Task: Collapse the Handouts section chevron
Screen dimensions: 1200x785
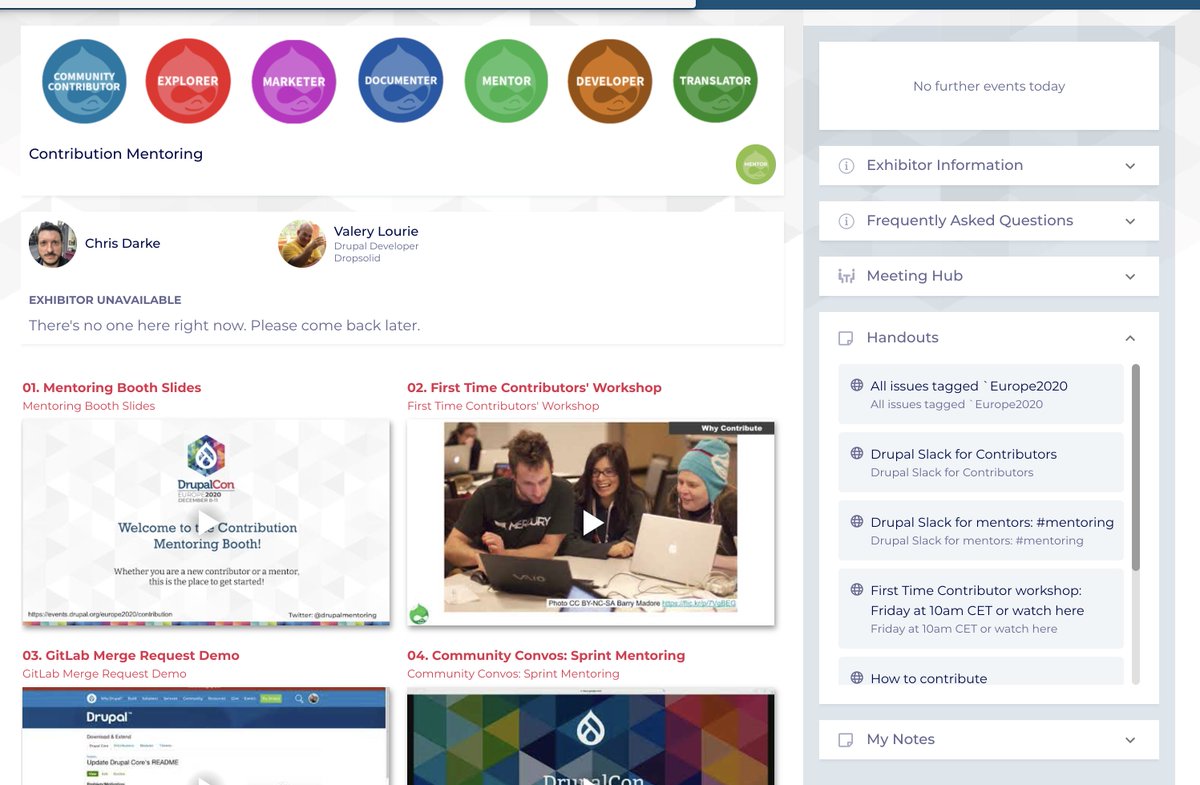Action: tap(1130, 338)
